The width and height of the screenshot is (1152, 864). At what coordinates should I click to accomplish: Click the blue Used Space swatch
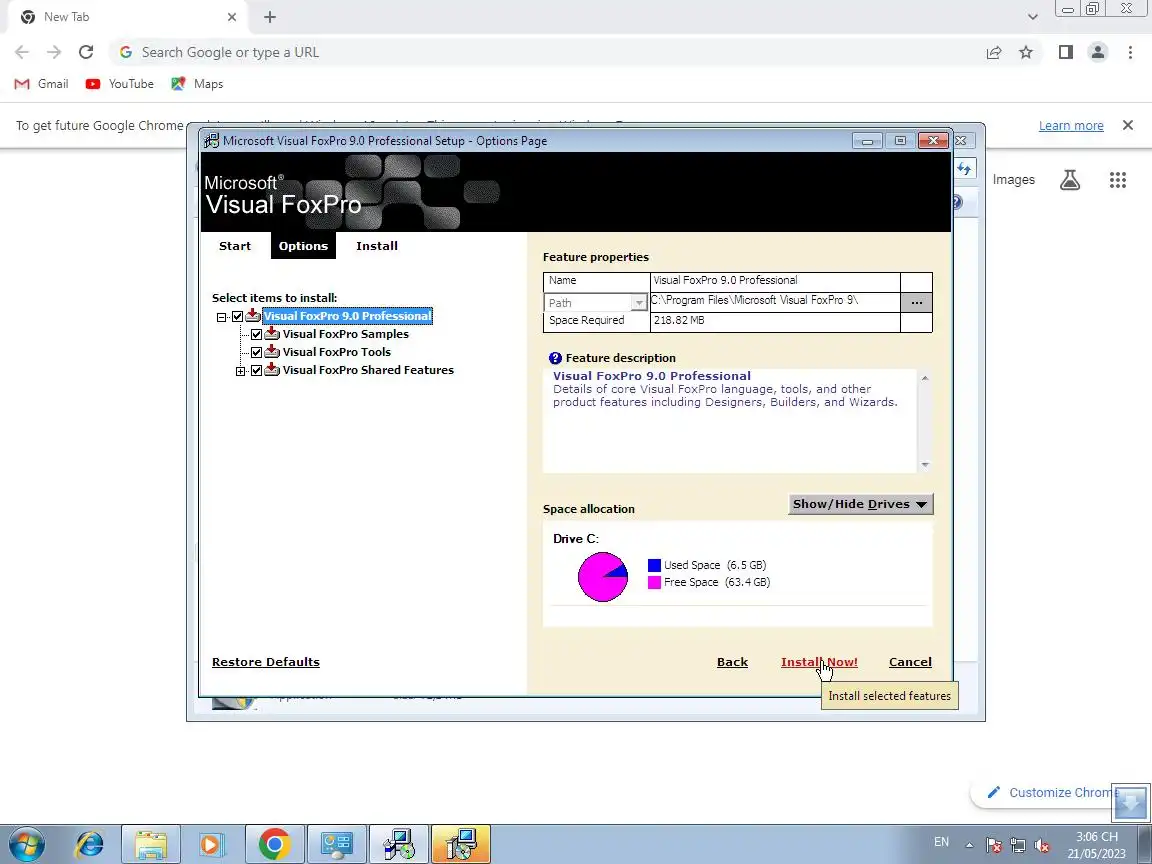click(654, 565)
